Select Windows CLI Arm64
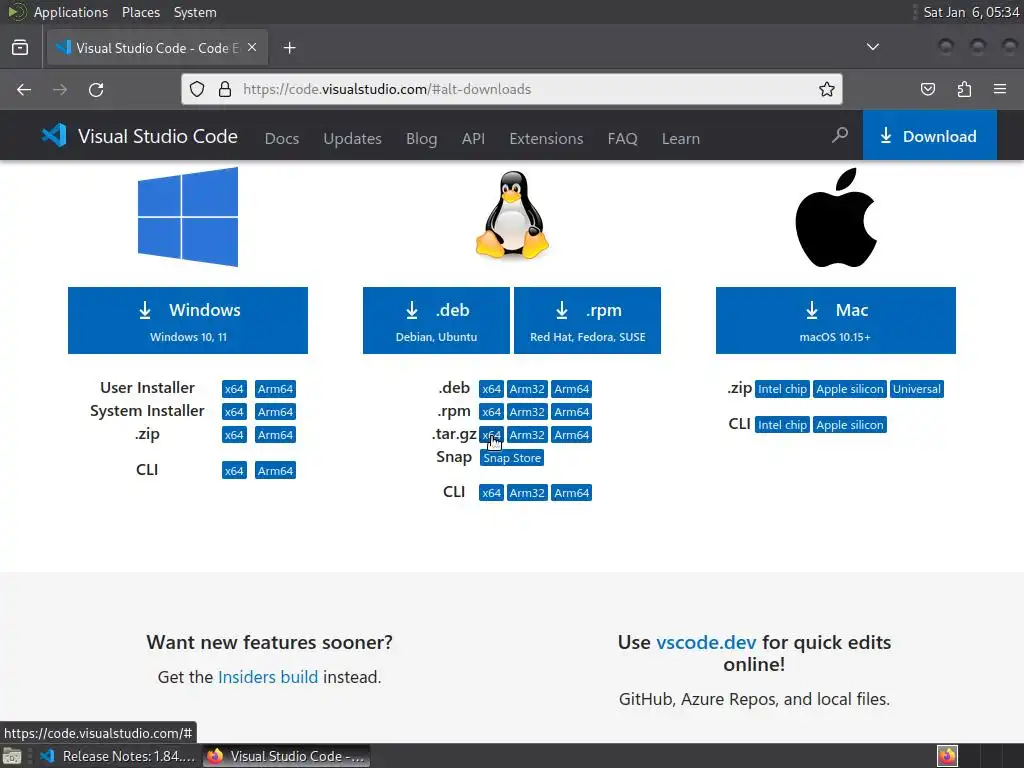 275,471
